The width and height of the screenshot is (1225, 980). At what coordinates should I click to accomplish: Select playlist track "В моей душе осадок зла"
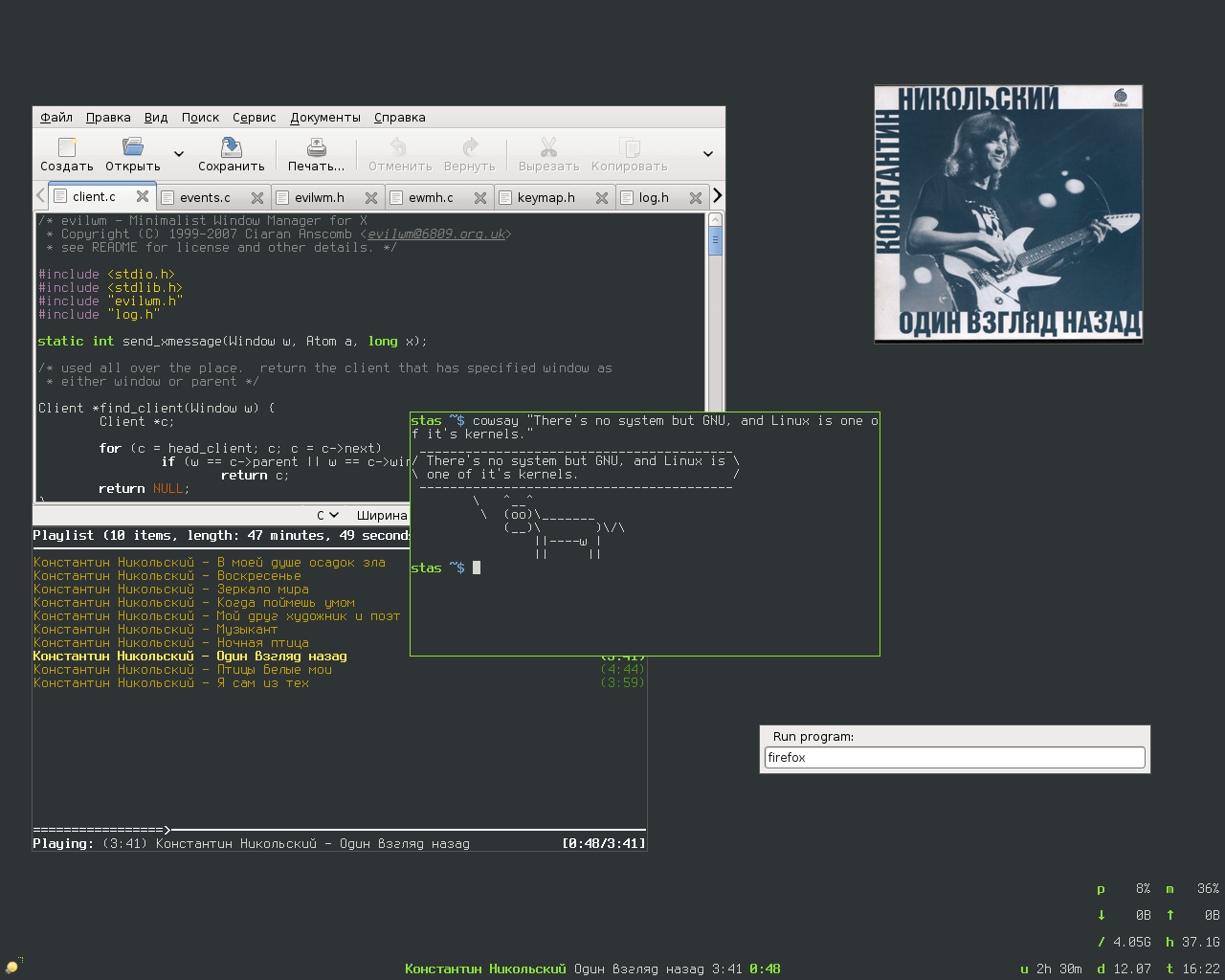pyautogui.click(x=210, y=563)
